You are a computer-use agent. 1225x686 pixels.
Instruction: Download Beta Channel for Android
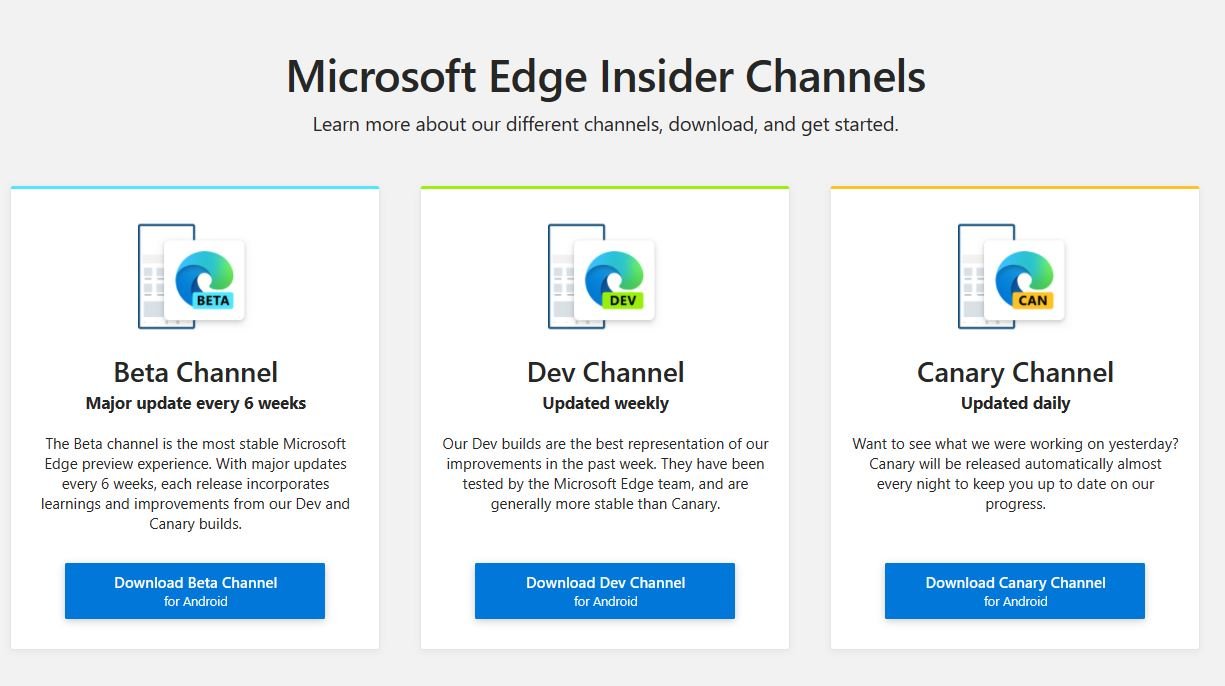[x=195, y=591]
